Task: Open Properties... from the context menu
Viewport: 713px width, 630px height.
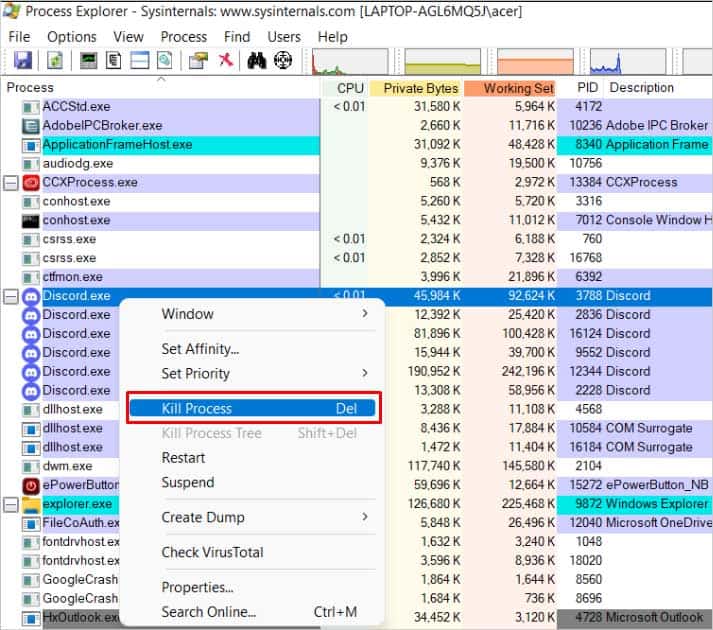Action: (253, 587)
